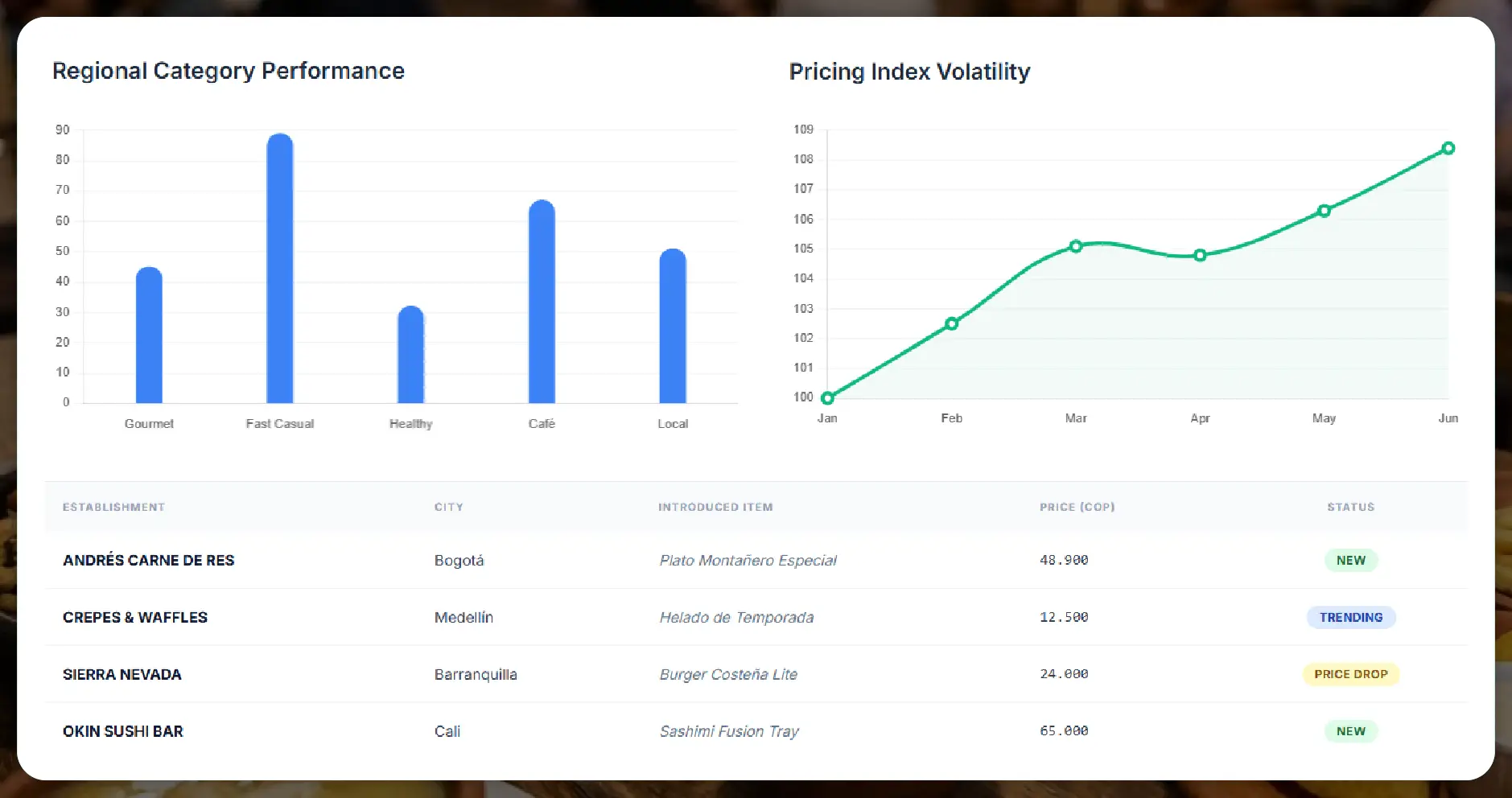Click the Jan data point marker
Screen dimensions: 1512x798
[827, 397]
